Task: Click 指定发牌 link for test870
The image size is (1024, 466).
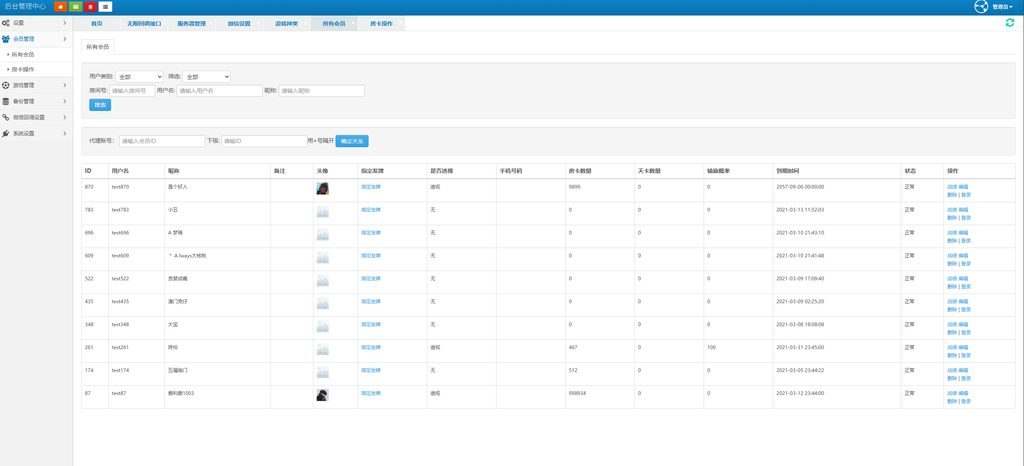Action: [370, 187]
